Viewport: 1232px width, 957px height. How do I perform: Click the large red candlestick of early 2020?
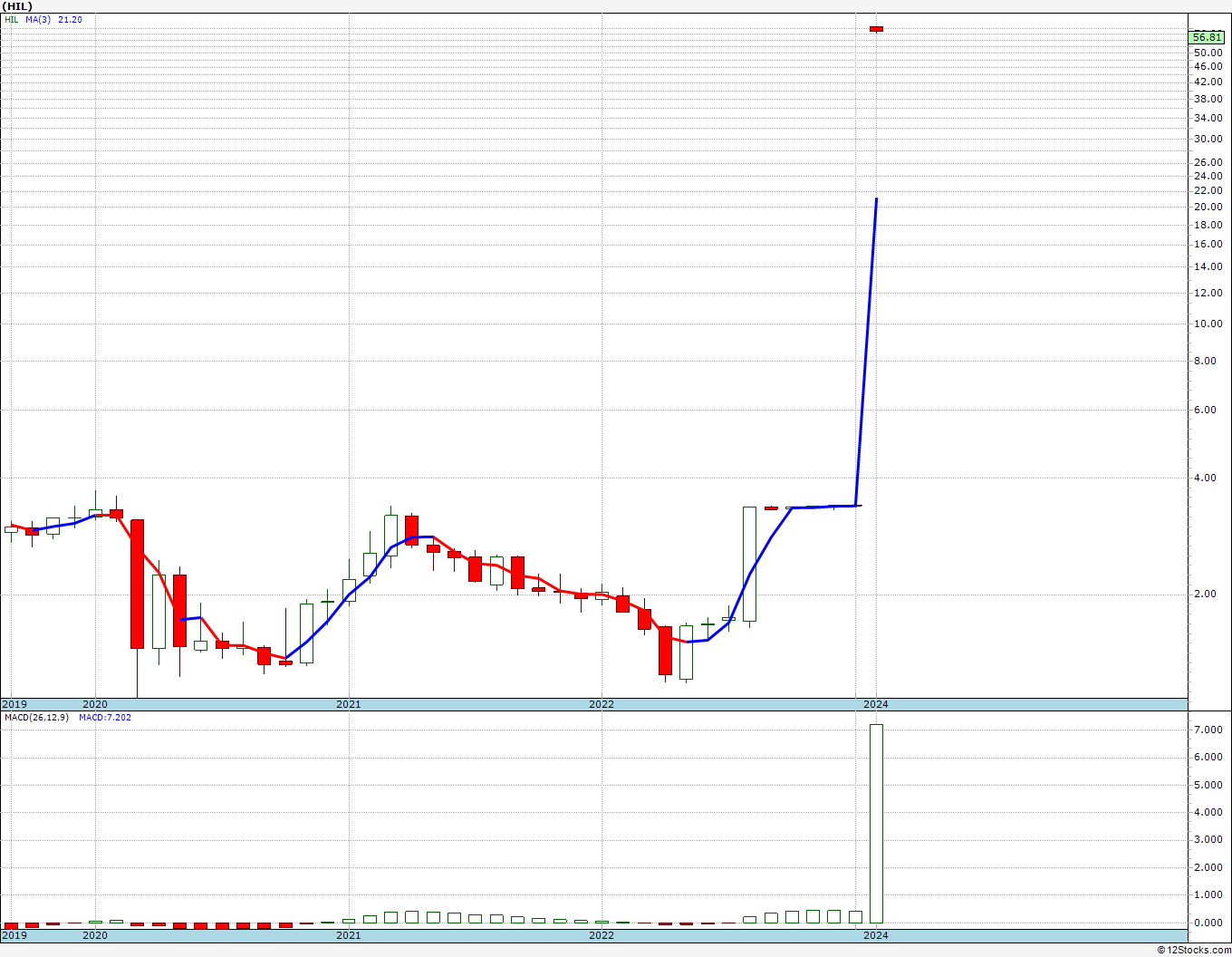click(137, 584)
